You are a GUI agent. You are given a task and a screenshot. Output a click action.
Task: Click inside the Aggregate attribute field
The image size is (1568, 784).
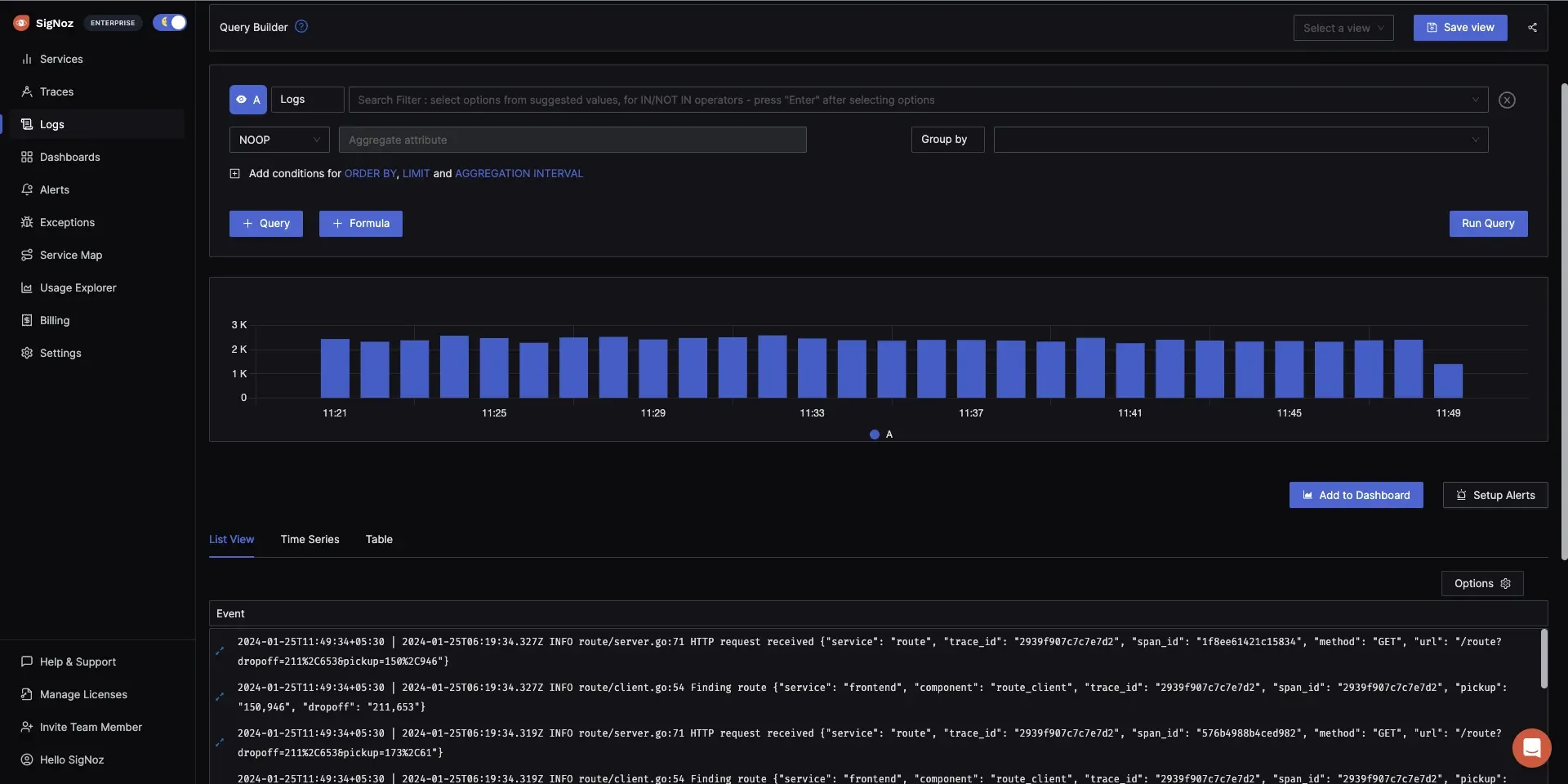[572, 140]
